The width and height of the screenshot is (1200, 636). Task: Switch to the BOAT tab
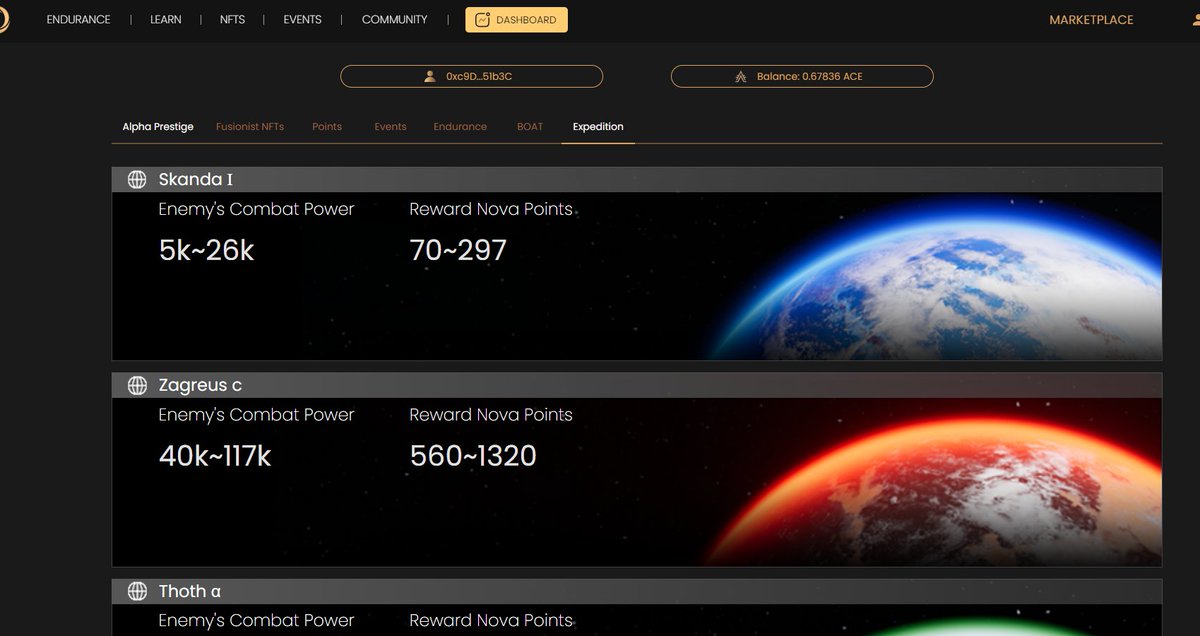[x=530, y=127]
